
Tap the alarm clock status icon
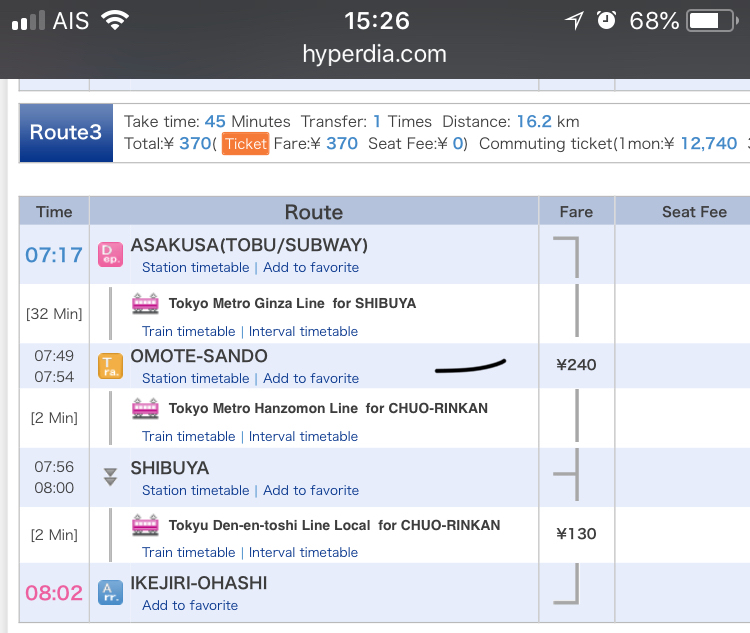(x=607, y=20)
